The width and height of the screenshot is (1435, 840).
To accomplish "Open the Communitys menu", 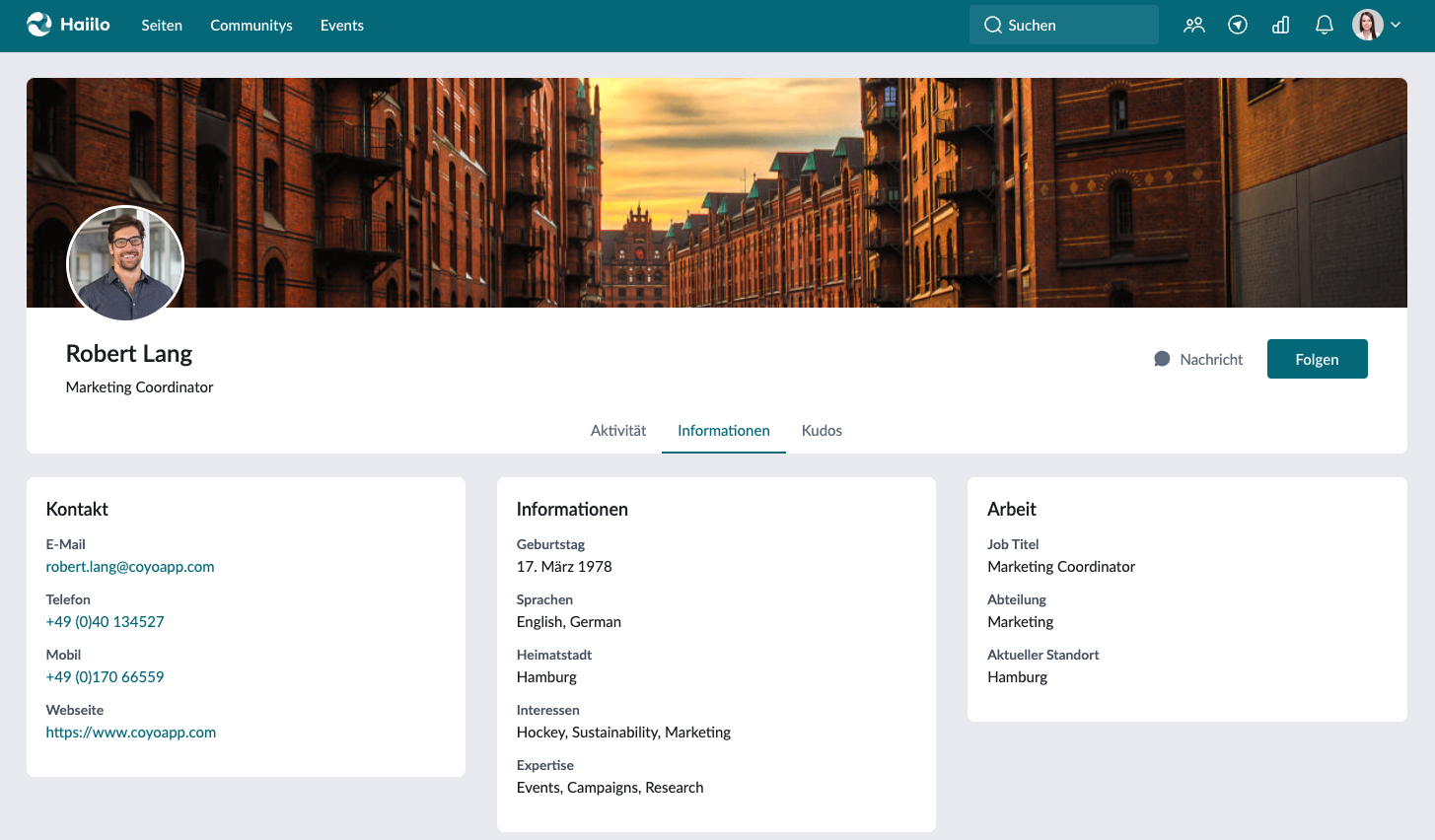I will [251, 26].
